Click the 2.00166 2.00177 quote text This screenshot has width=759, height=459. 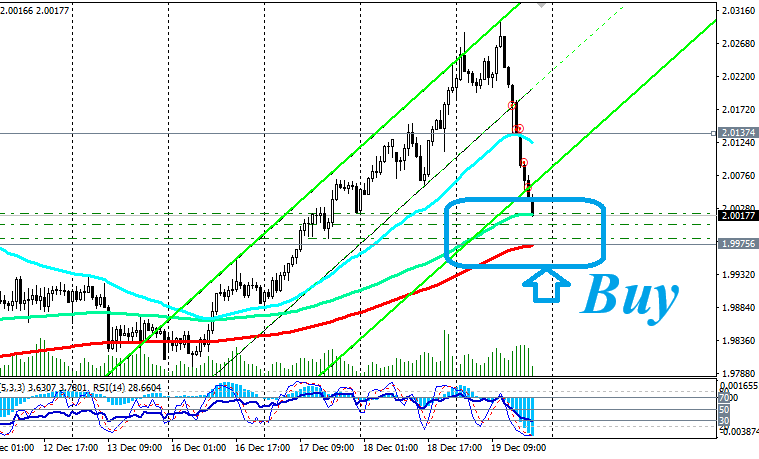[34, 10]
